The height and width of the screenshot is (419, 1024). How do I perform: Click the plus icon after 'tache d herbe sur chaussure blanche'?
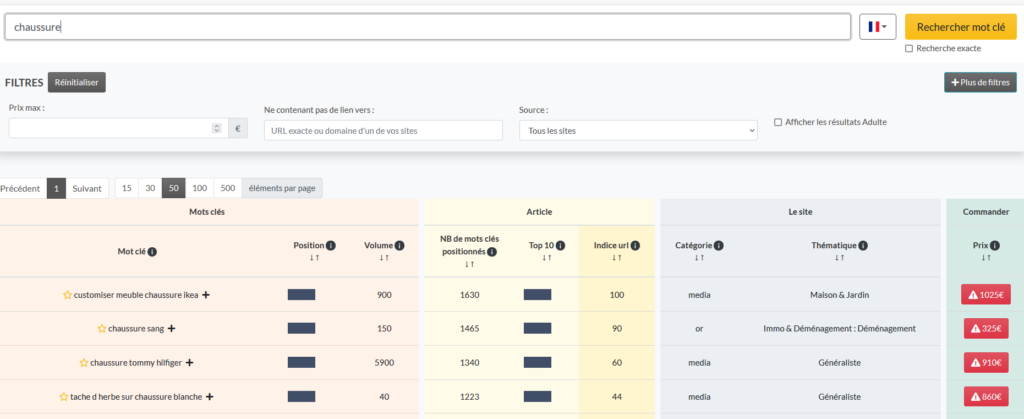[209, 397]
